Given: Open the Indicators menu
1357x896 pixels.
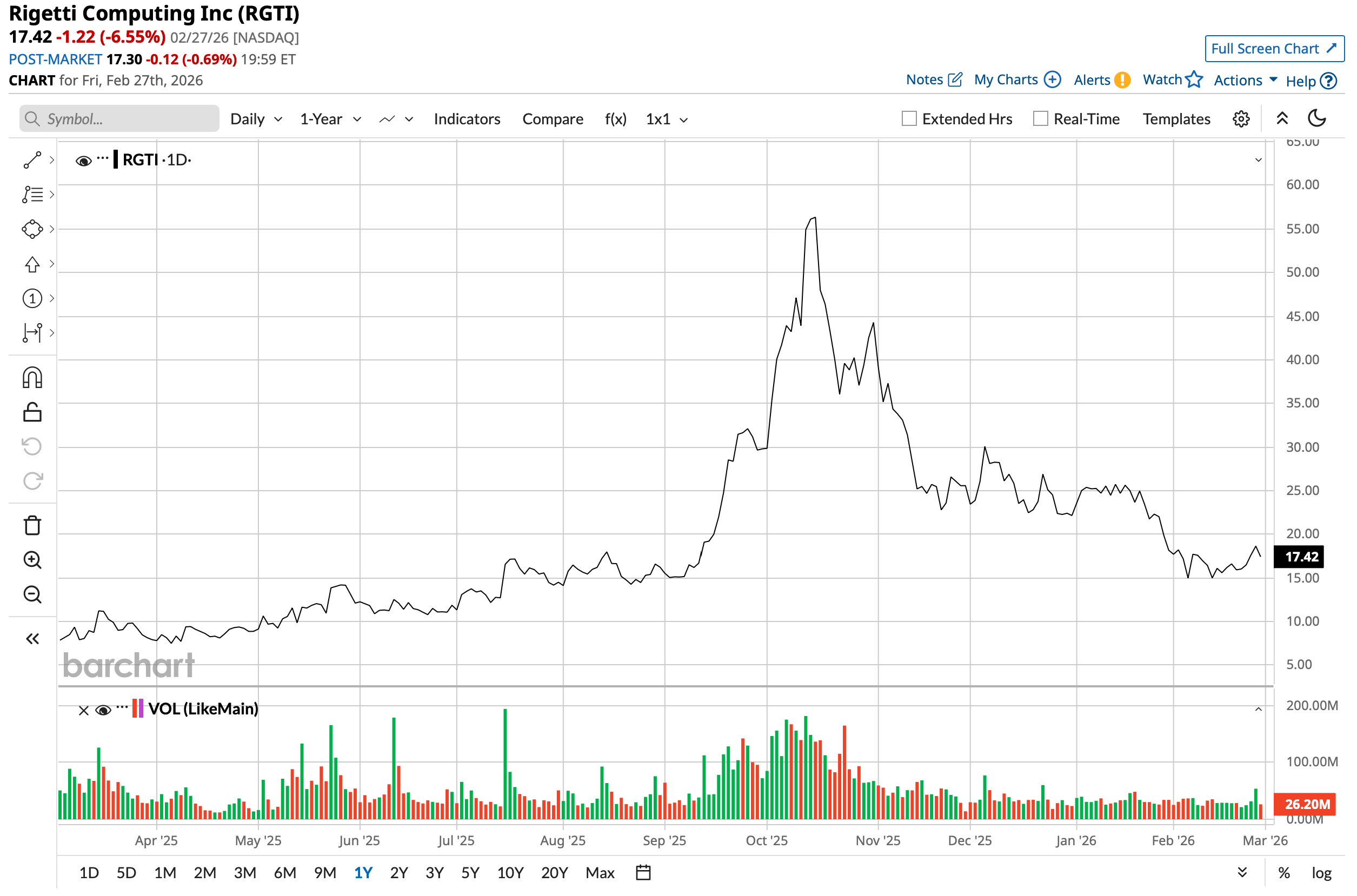Looking at the screenshot, I should pyautogui.click(x=467, y=119).
